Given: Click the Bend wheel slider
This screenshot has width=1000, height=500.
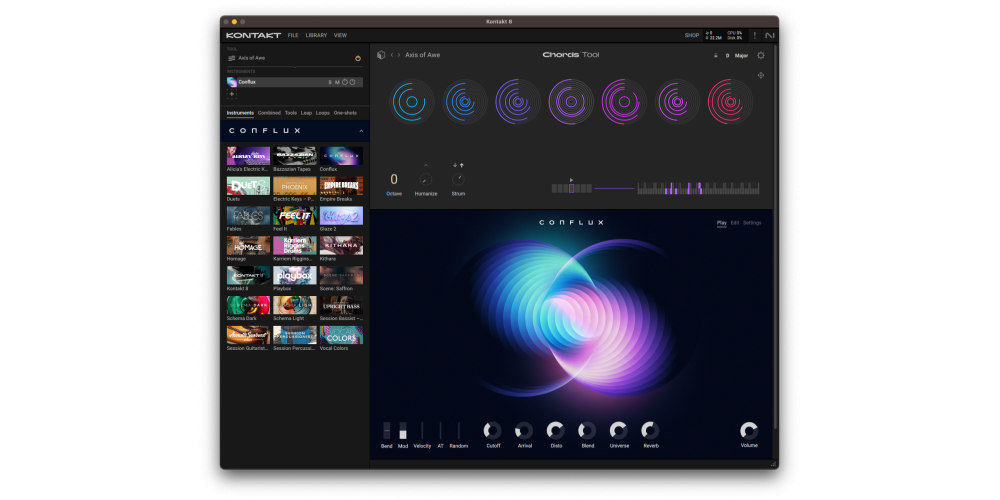Looking at the screenshot, I should (x=386, y=430).
